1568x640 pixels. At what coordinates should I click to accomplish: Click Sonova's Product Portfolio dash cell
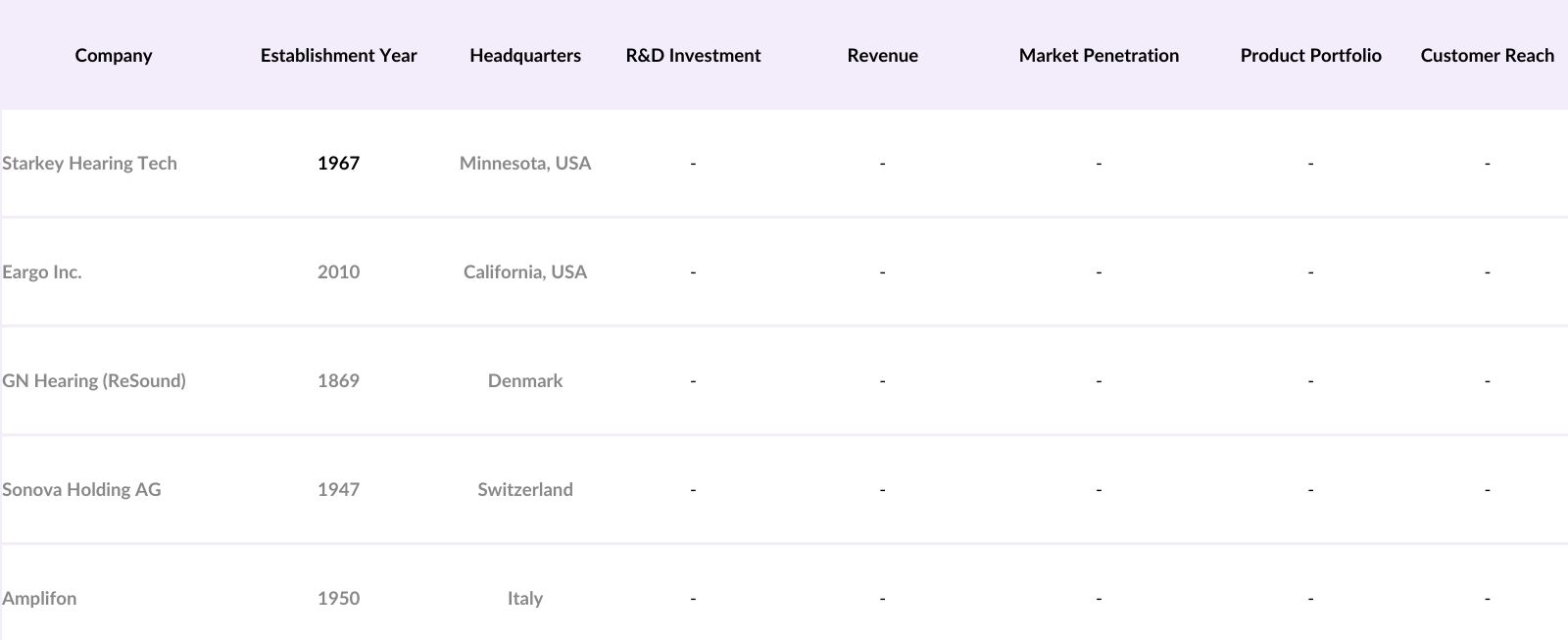click(x=1311, y=489)
